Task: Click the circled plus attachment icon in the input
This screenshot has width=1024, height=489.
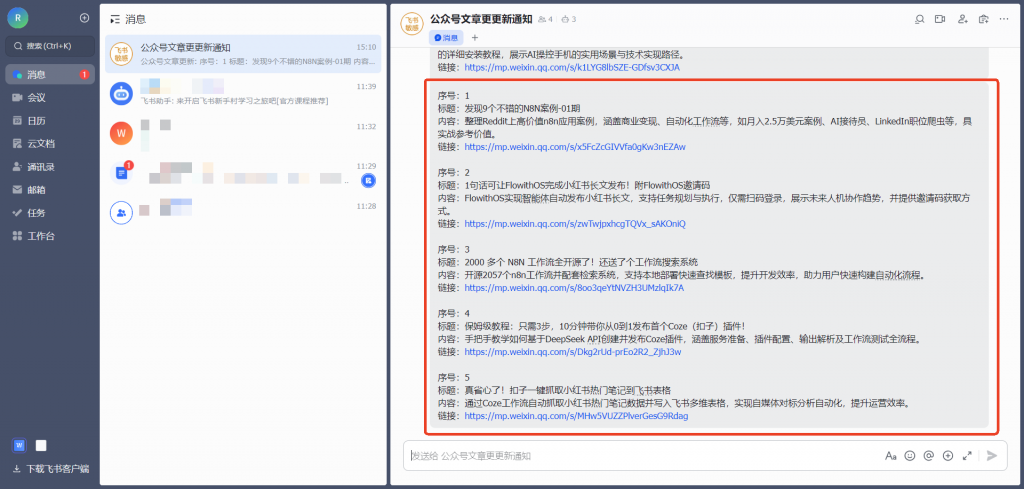Action: pos(948,456)
